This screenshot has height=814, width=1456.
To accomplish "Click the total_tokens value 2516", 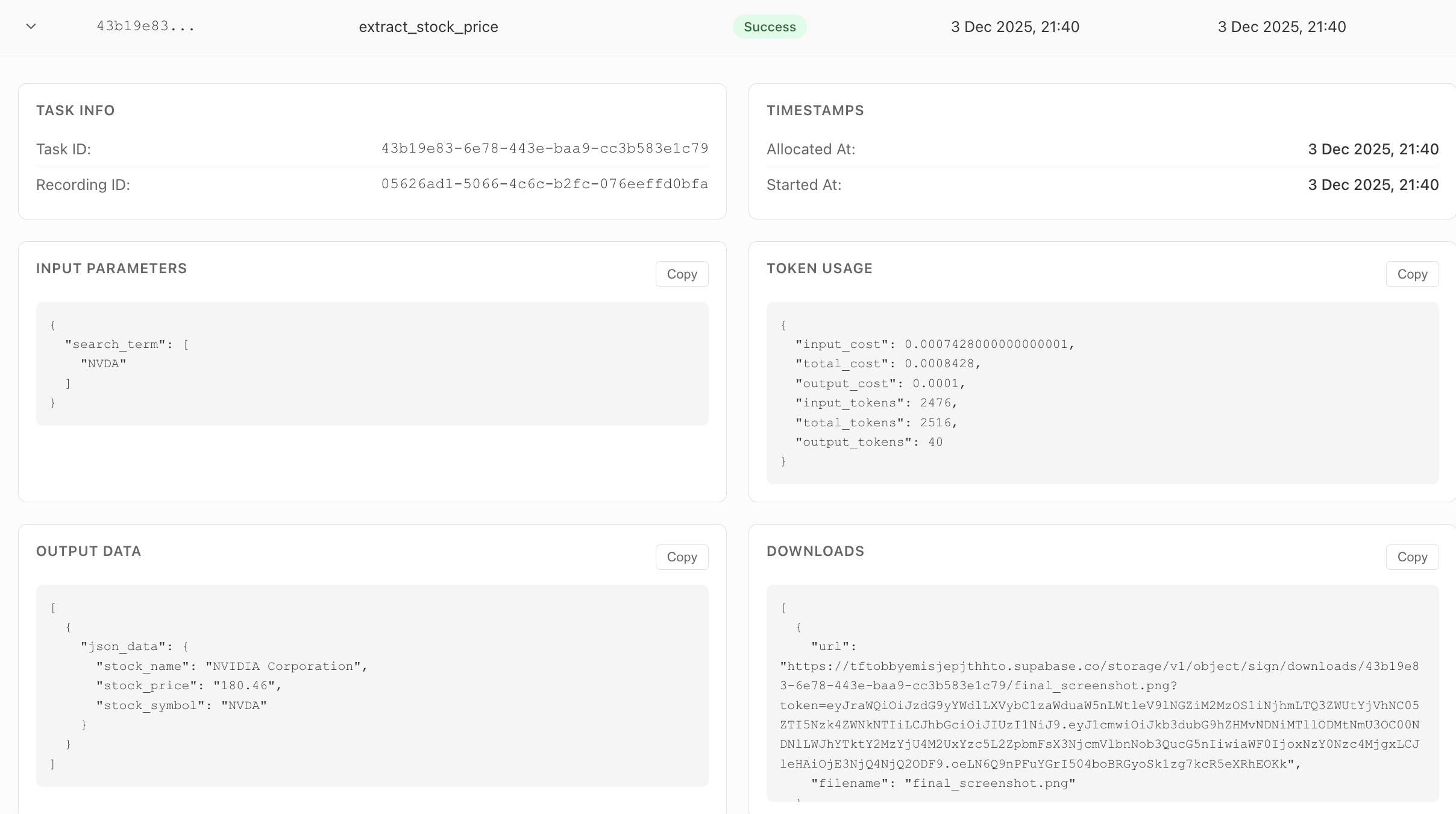I will (935, 423).
